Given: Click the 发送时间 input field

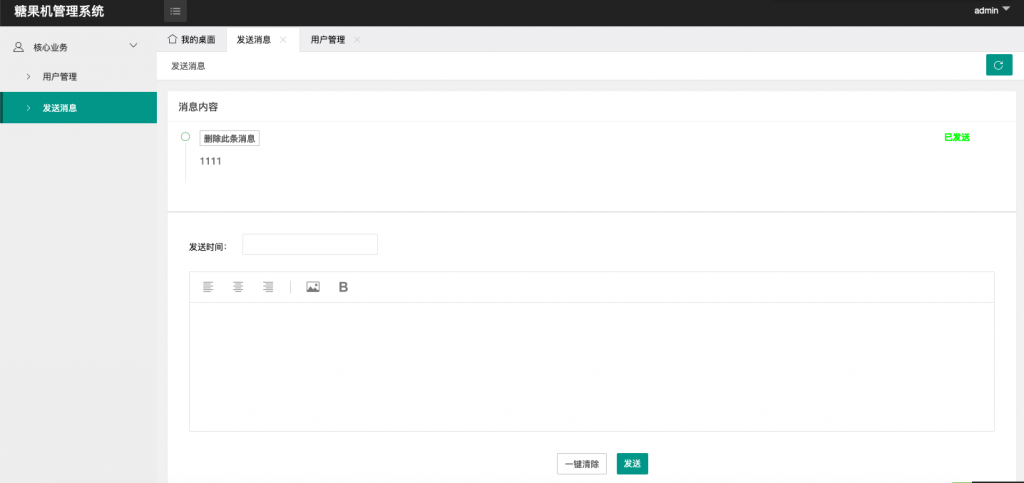Looking at the screenshot, I should click(x=310, y=245).
